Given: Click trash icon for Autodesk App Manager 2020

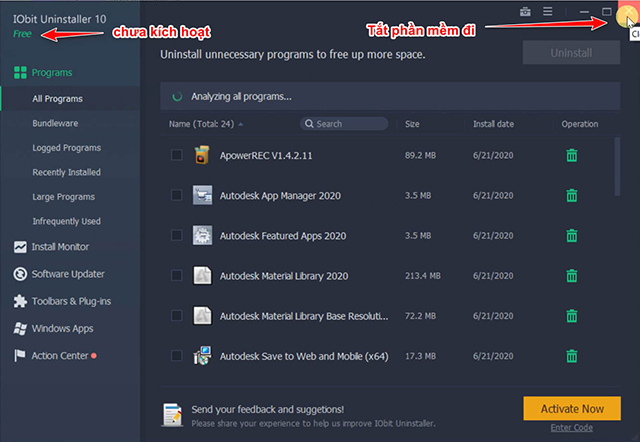Looking at the screenshot, I should (572, 195).
